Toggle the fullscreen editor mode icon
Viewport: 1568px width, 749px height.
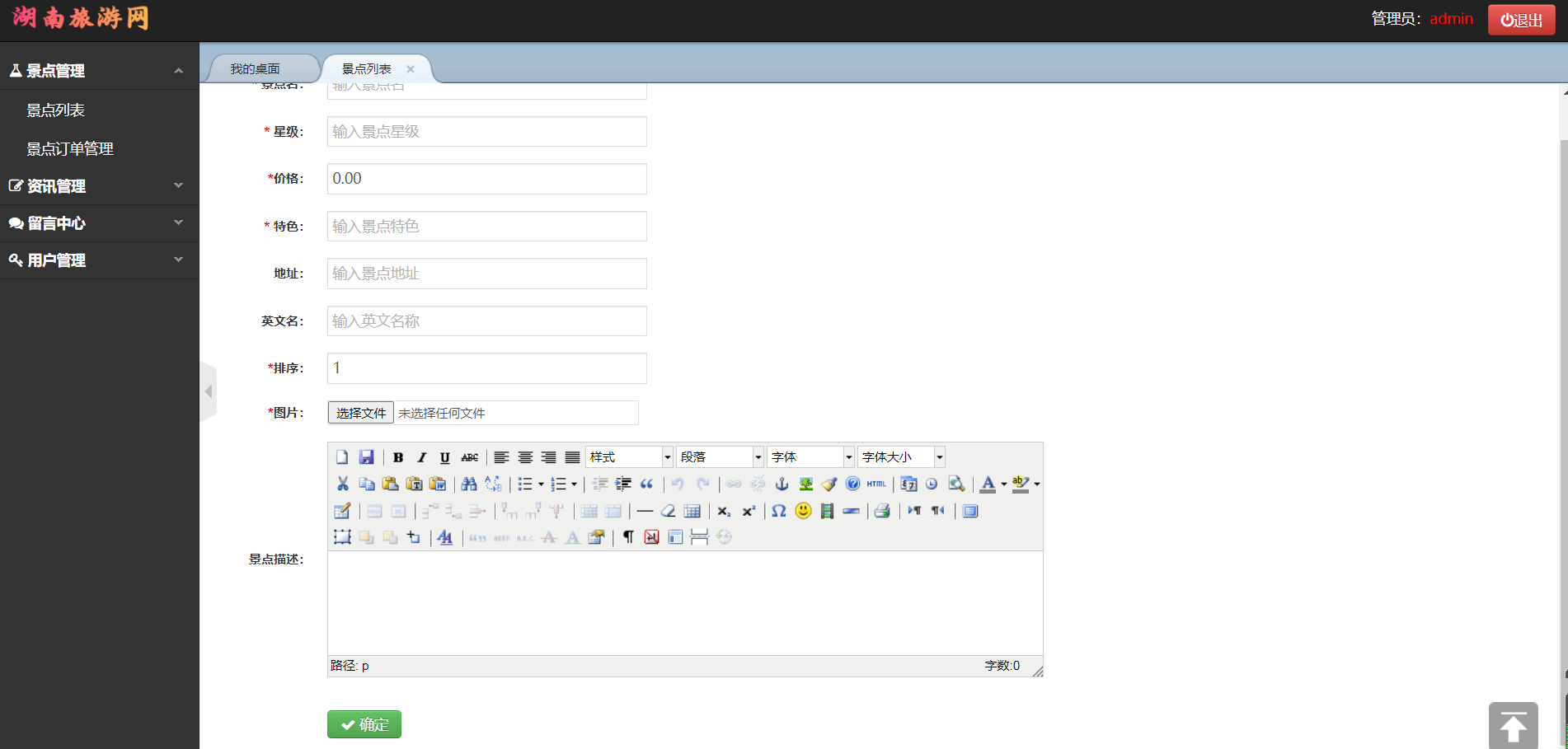pos(970,511)
